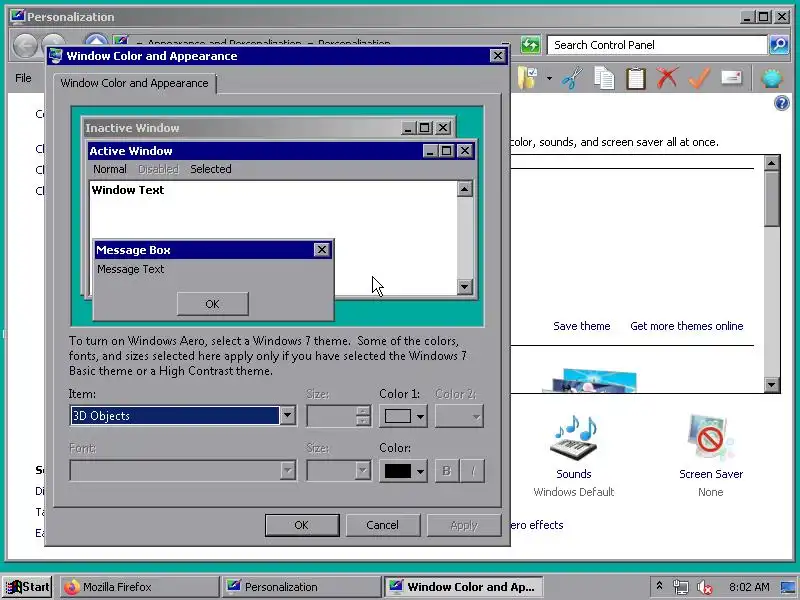Click the None text under Screen Saver

[711, 492]
